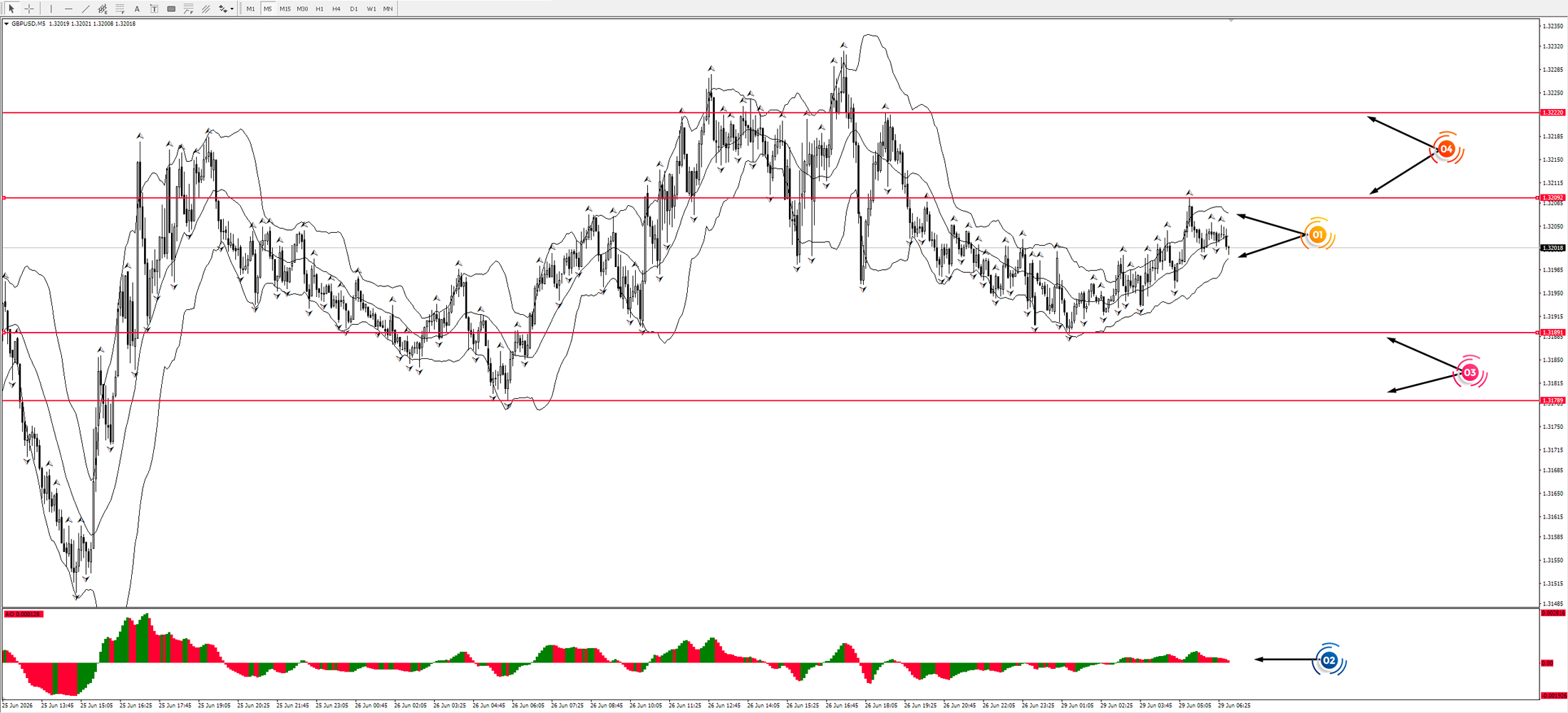The width and height of the screenshot is (1568, 713).
Task: Choose the horizontal line drawing tool
Action: (x=68, y=9)
